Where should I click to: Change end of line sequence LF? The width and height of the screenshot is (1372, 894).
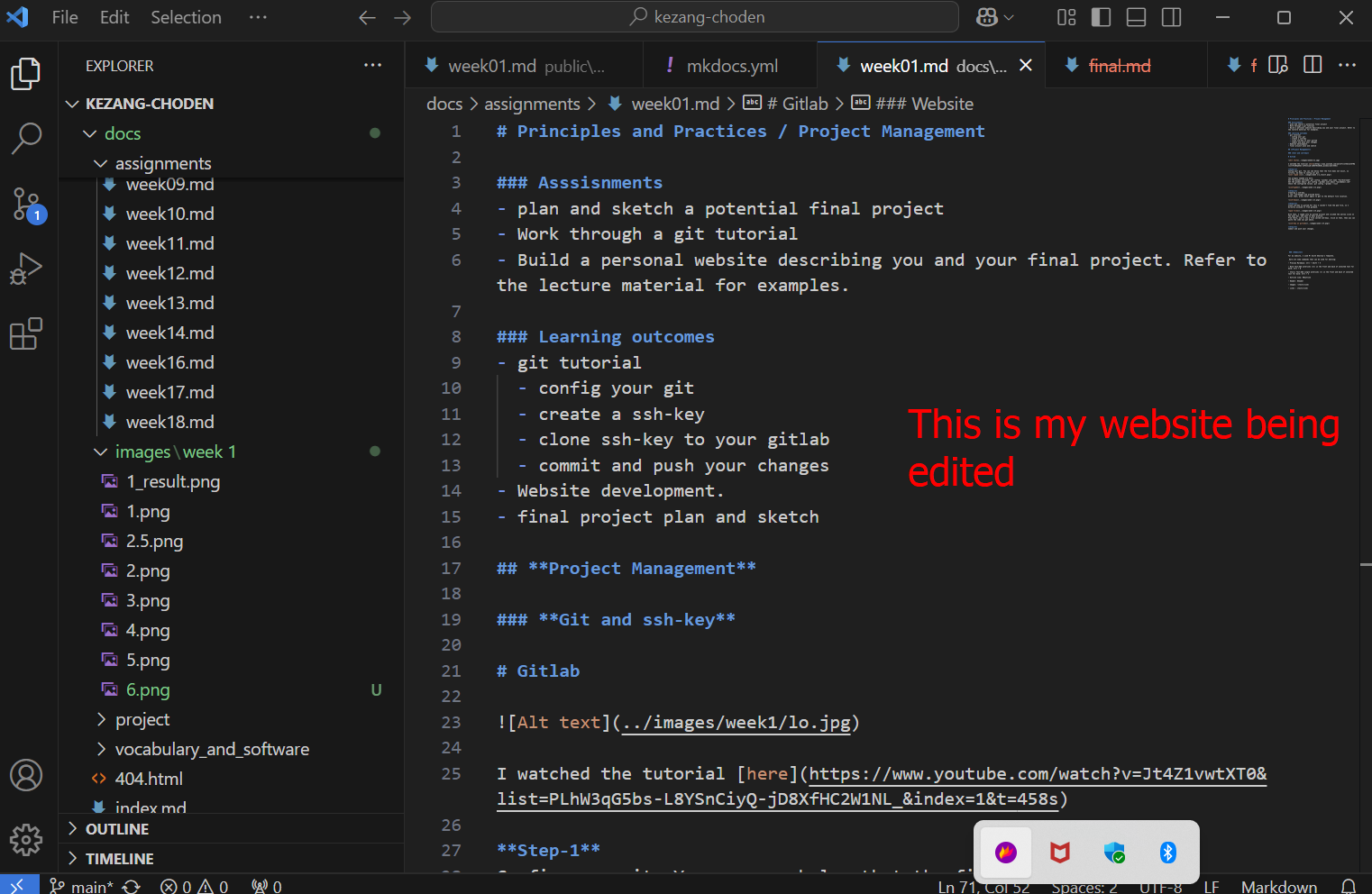pos(1211,886)
